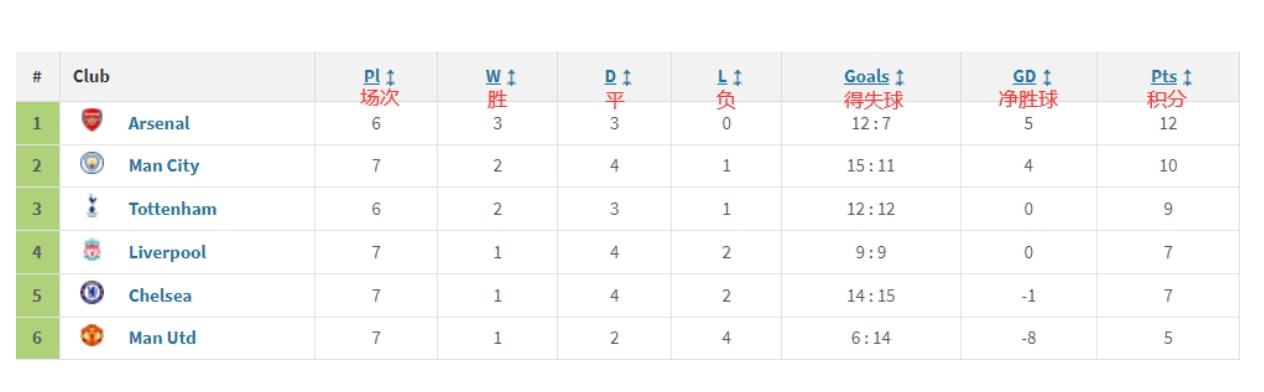Image resolution: width=1264 pixels, height=392 pixels.
Task: Open the Arsenal team link
Action: coord(159,123)
